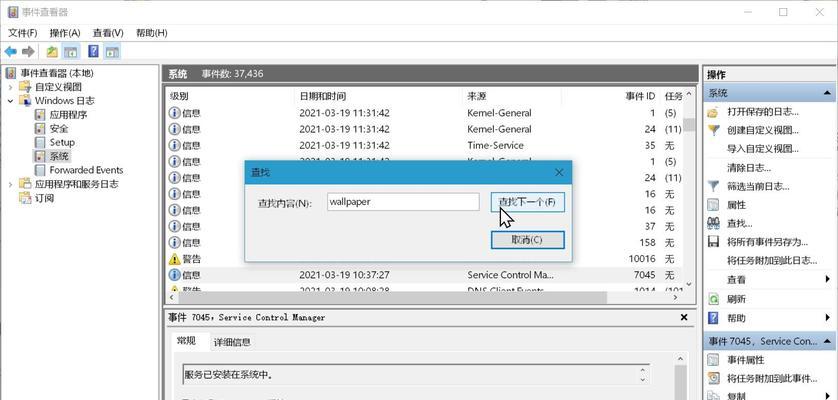Collapse the Windows 日志 node
The image size is (838, 400).
[x=10, y=101]
